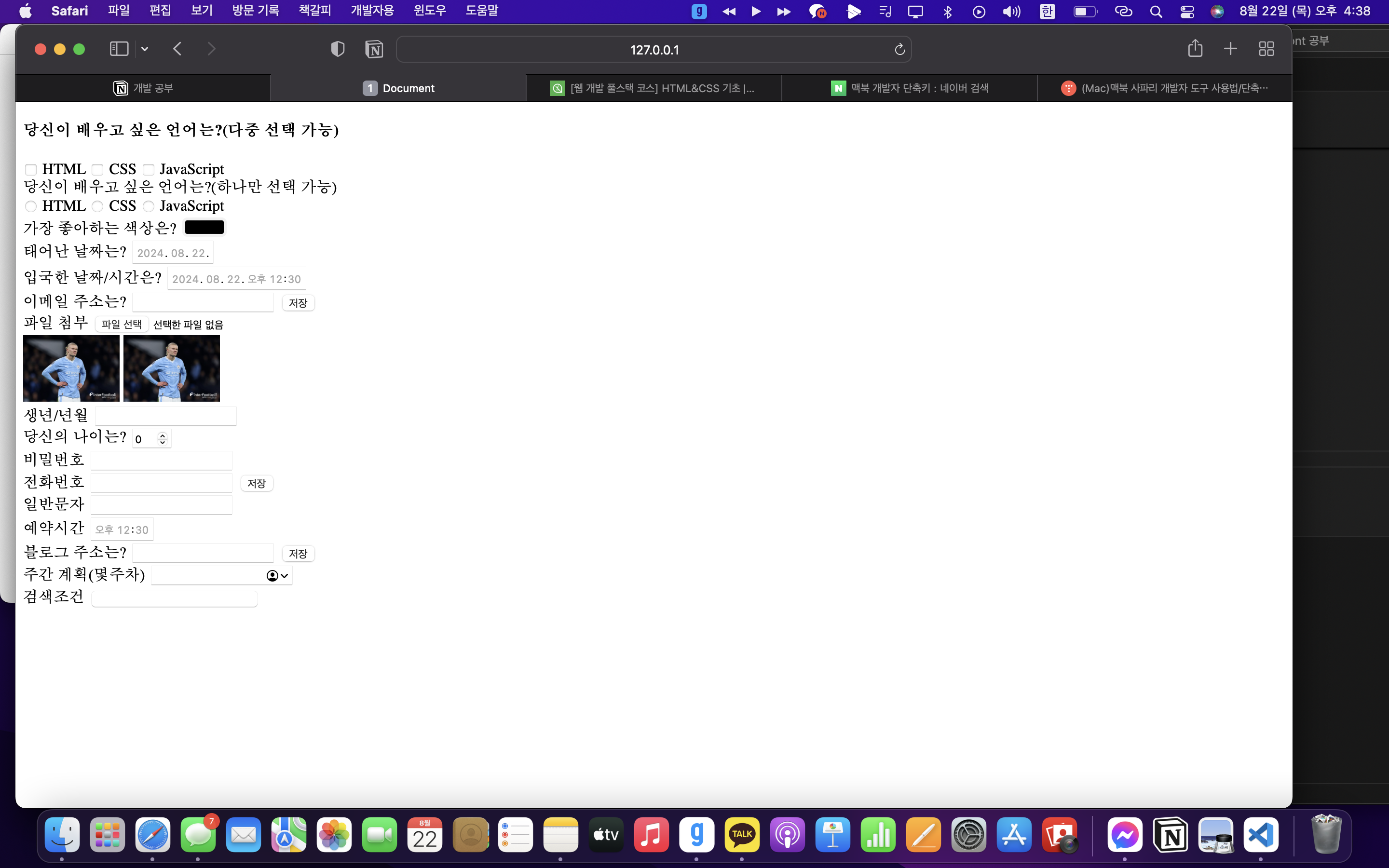Click the play button in the menu bar
The image size is (1389, 868).
coord(756,11)
